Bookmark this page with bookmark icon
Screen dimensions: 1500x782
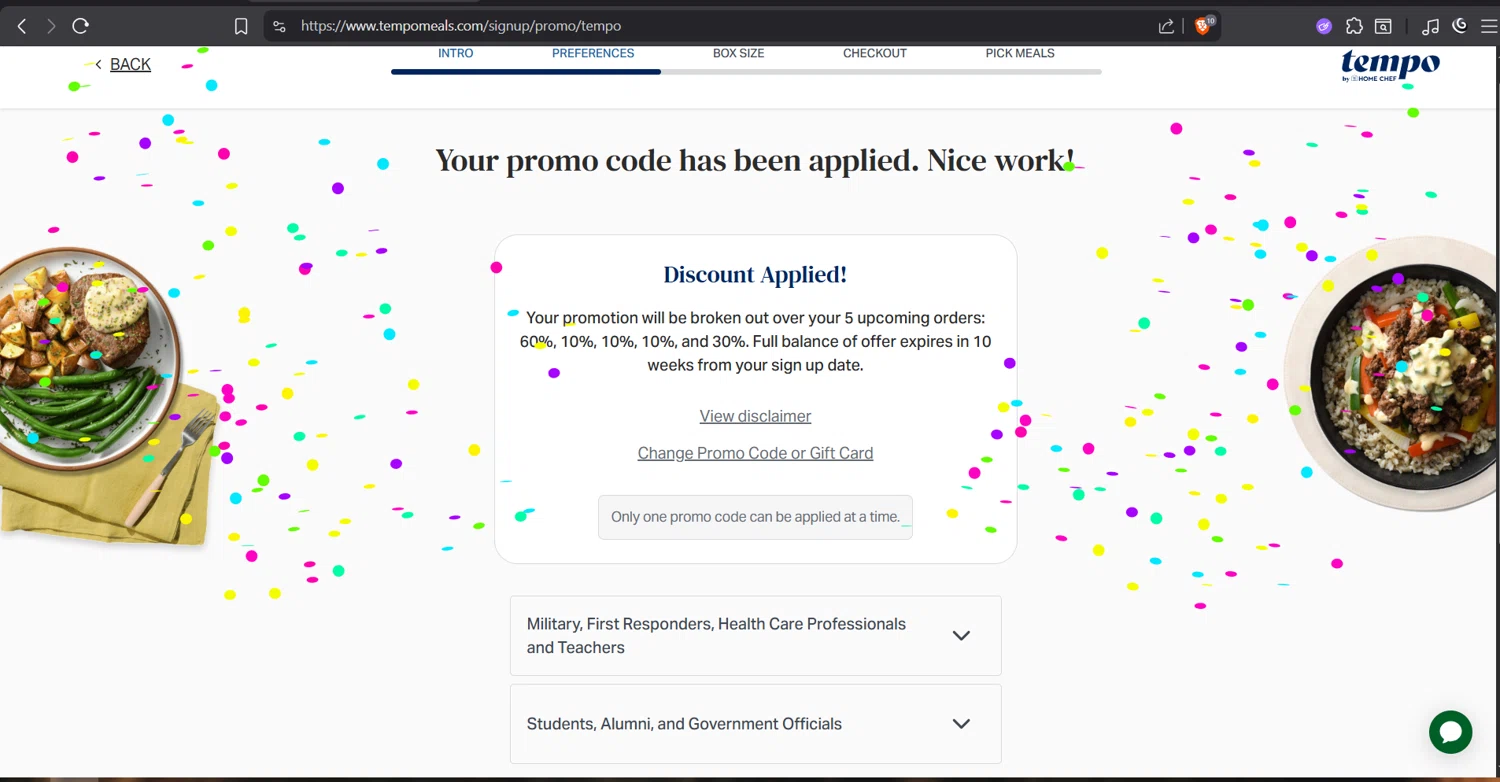point(241,27)
